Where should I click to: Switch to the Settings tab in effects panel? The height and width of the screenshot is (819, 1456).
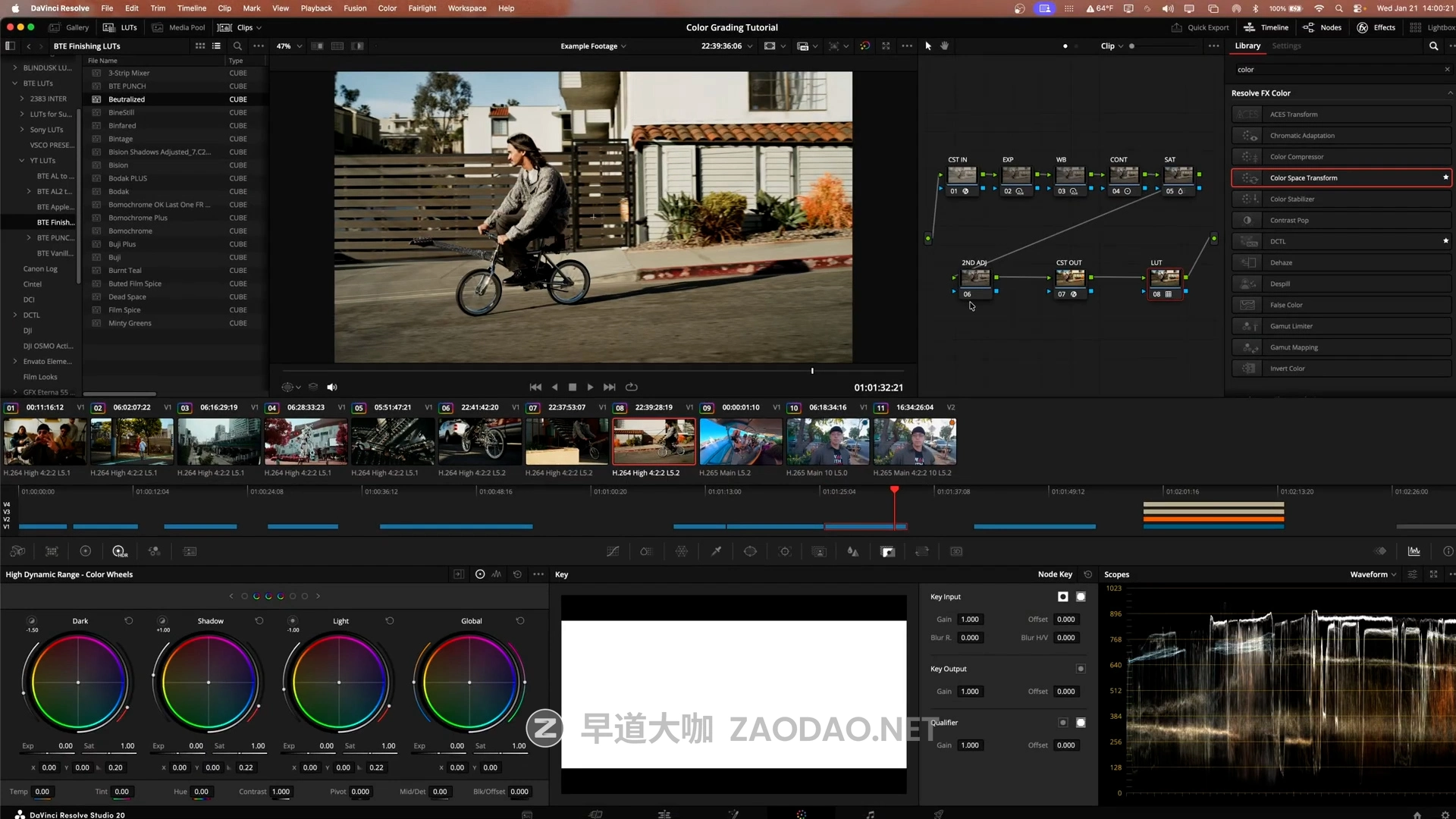click(x=1286, y=45)
